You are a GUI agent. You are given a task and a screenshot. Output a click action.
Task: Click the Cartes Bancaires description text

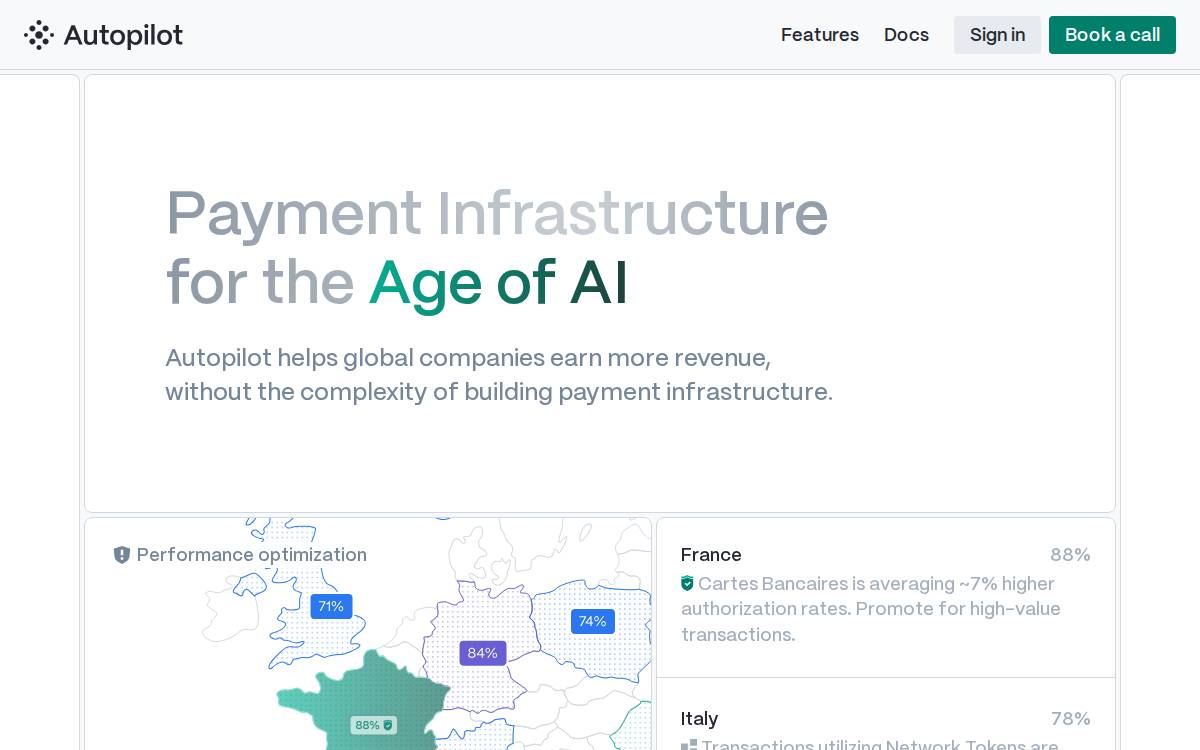tap(871, 609)
